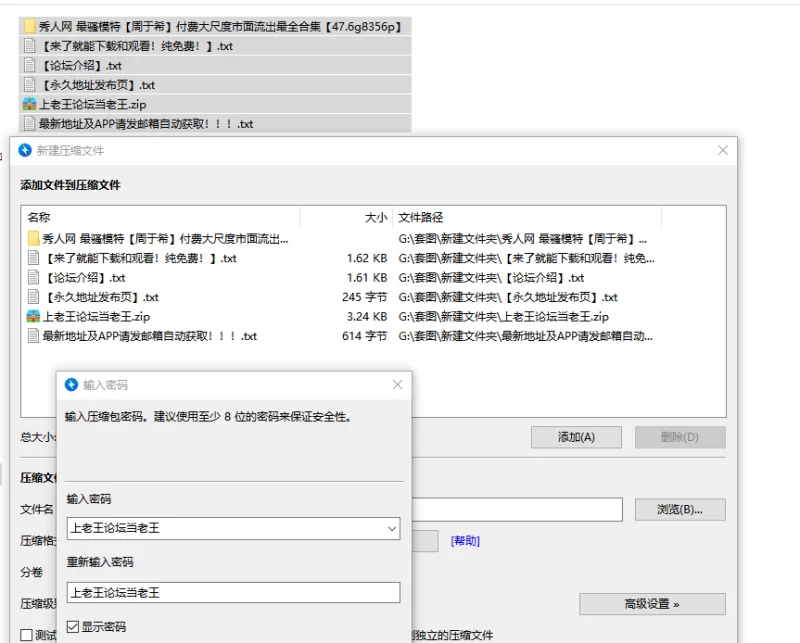Expand 高级设置 options
The image size is (800, 643).
tap(652, 604)
